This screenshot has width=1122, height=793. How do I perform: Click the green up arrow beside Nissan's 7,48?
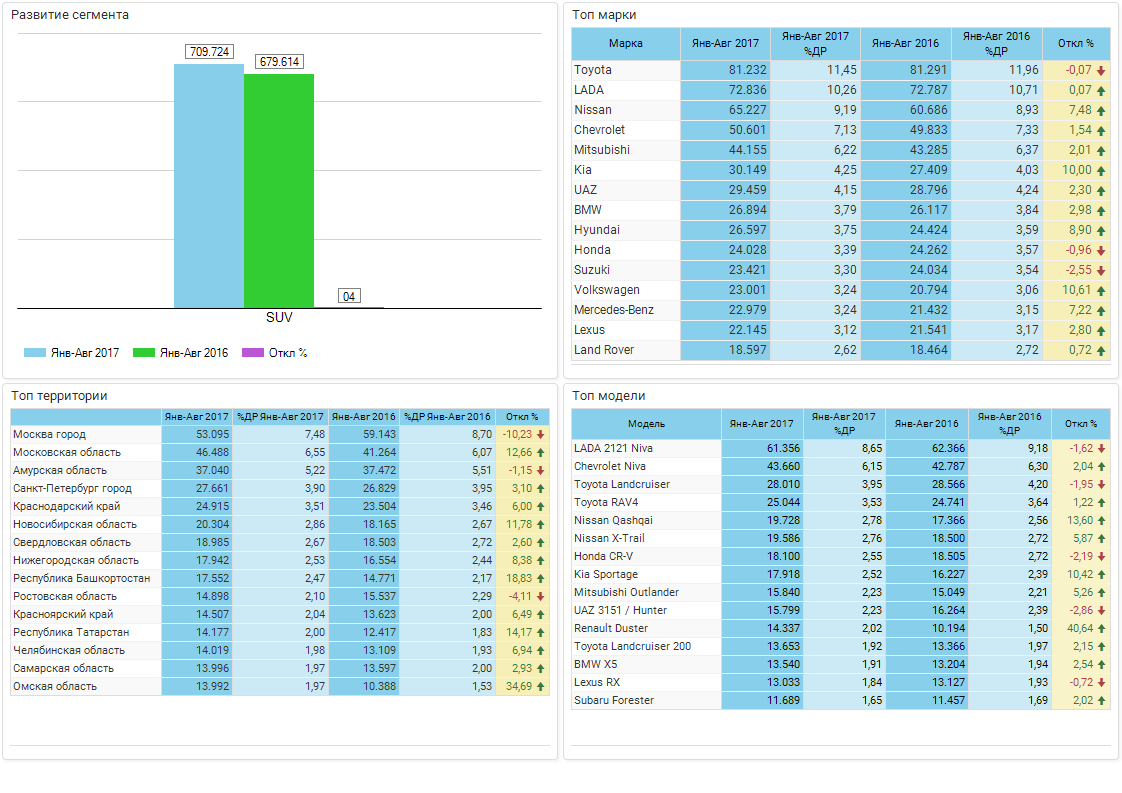click(1101, 111)
